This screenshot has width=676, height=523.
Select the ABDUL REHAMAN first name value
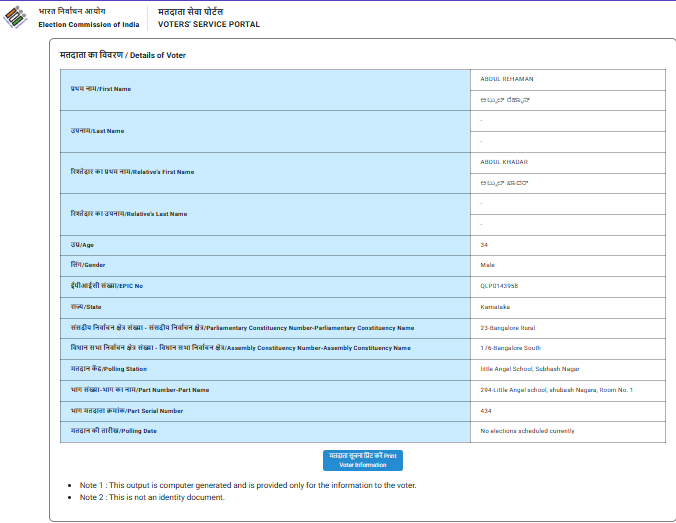coord(505,78)
